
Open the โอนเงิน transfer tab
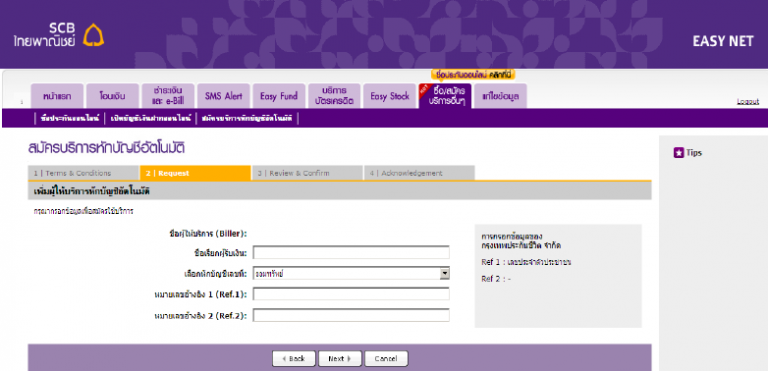click(x=112, y=96)
